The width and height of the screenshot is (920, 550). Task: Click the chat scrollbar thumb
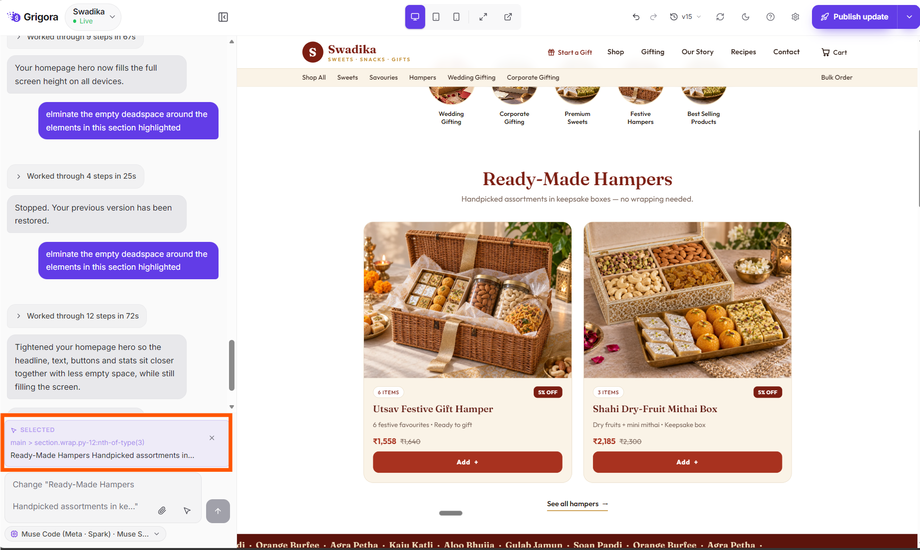point(232,365)
